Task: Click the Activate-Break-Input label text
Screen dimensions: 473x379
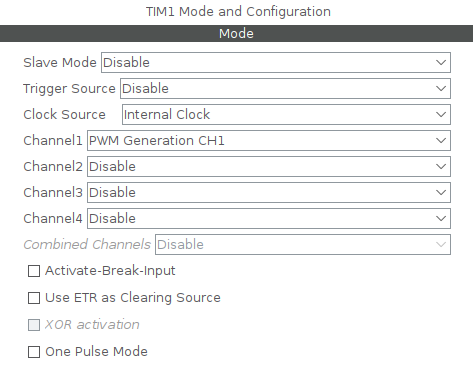Action: [110, 271]
